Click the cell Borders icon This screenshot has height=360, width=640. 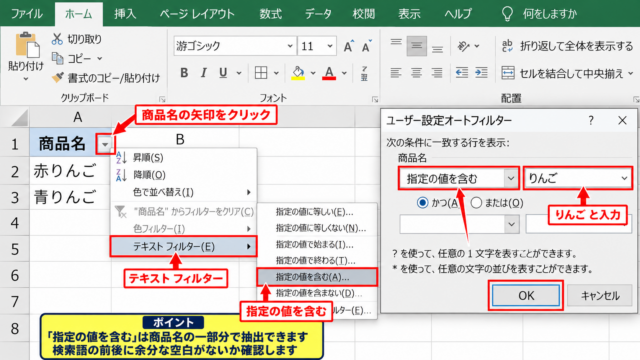(261, 73)
